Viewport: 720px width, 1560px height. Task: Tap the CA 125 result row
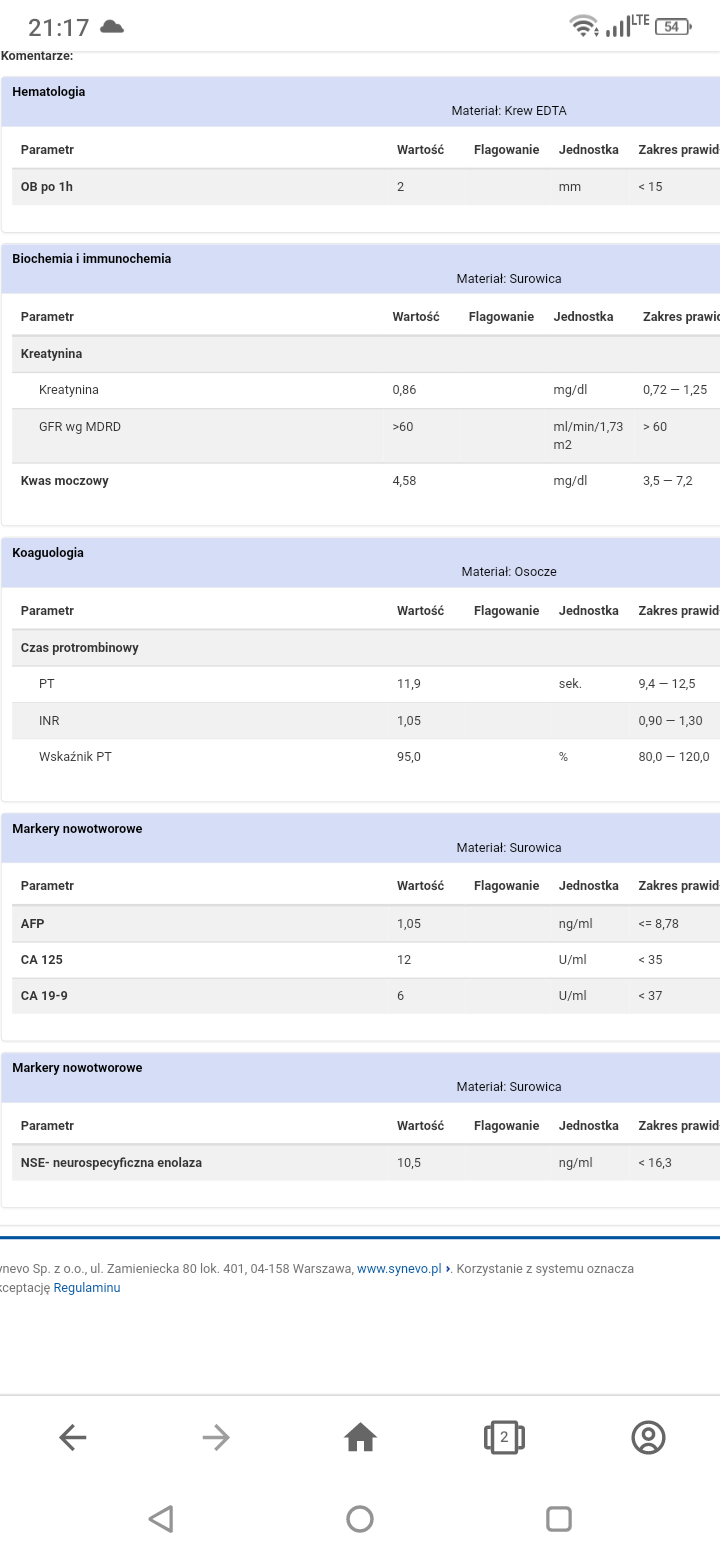click(x=42, y=960)
